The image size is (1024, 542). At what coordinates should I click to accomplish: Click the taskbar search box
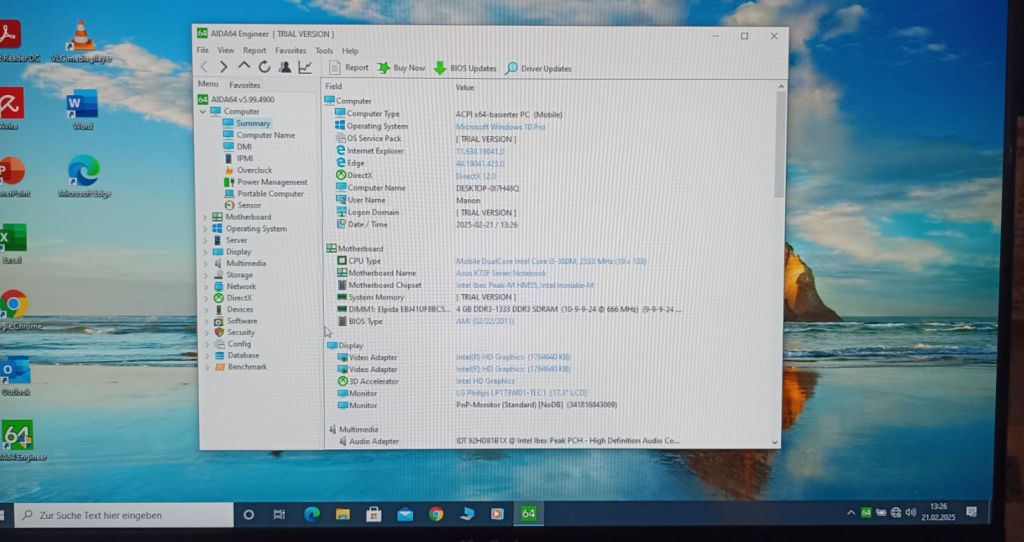point(123,515)
